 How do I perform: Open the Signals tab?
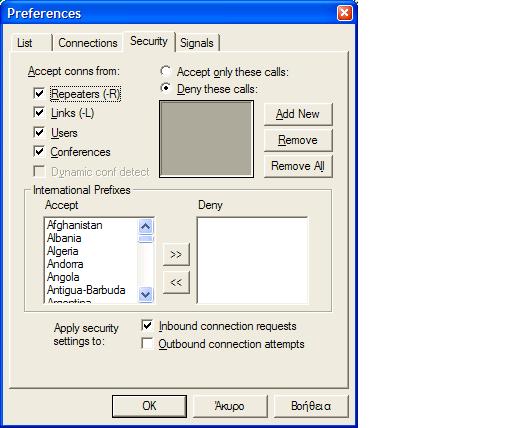197,43
